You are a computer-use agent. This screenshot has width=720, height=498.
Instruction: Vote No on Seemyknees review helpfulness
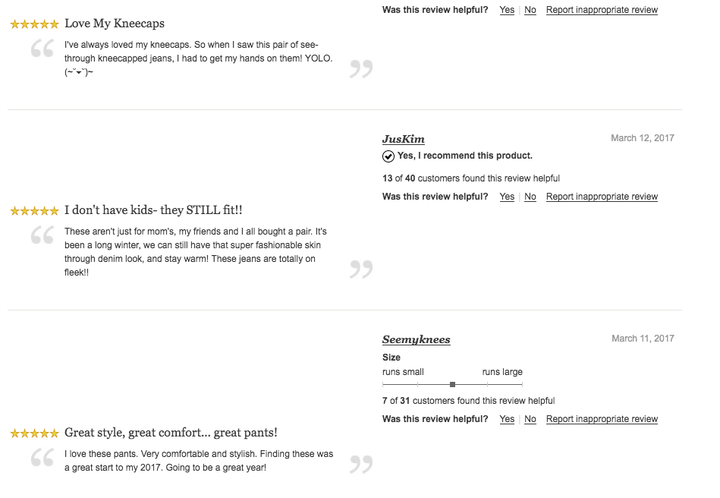(x=530, y=419)
